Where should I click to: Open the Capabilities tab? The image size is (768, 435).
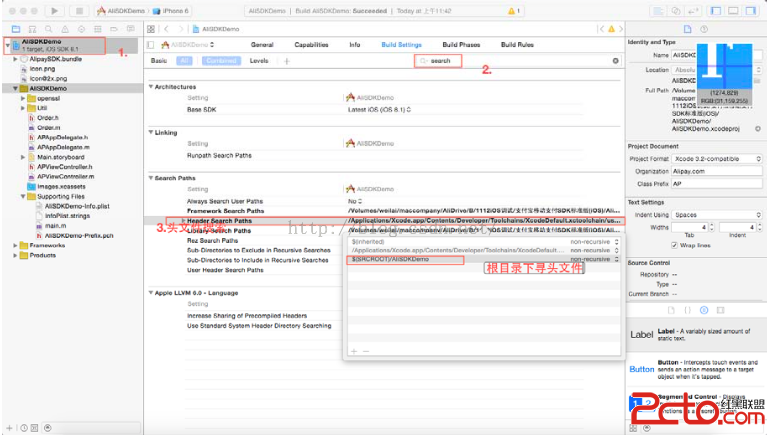(x=311, y=45)
